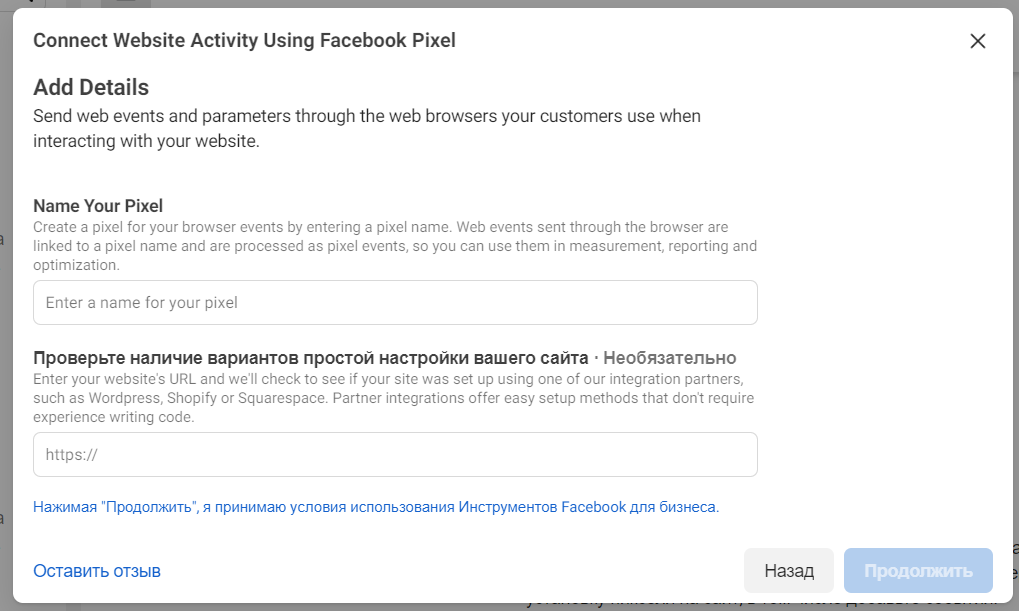
Task: Click the 'Нажимая "Продолжить"' start of terms line
Action: pos(112,507)
